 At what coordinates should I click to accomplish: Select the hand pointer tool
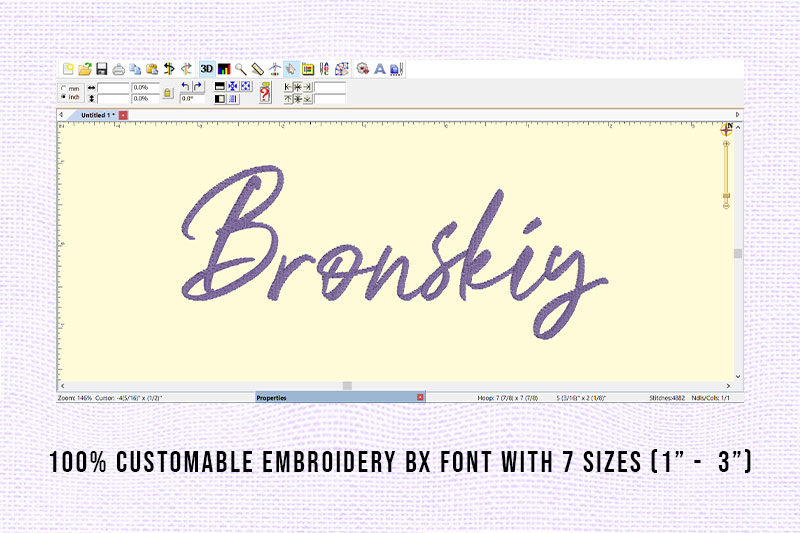pyautogui.click(x=291, y=69)
